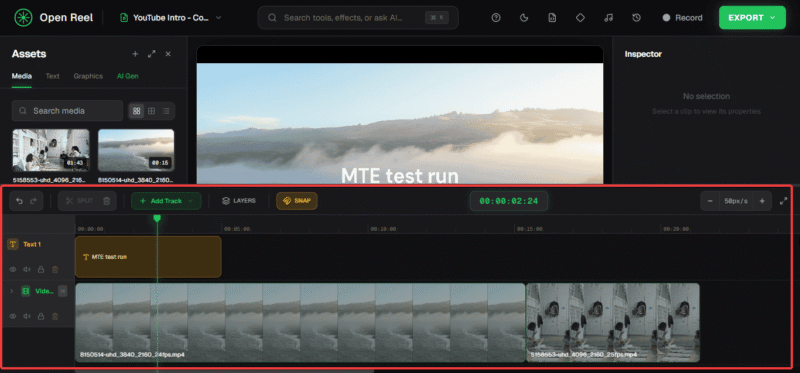The height and width of the screenshot is (373, 800).
Task: Click the 00:05:00 ruler mark
Action: pyautogui.click(x=236, y=229)
